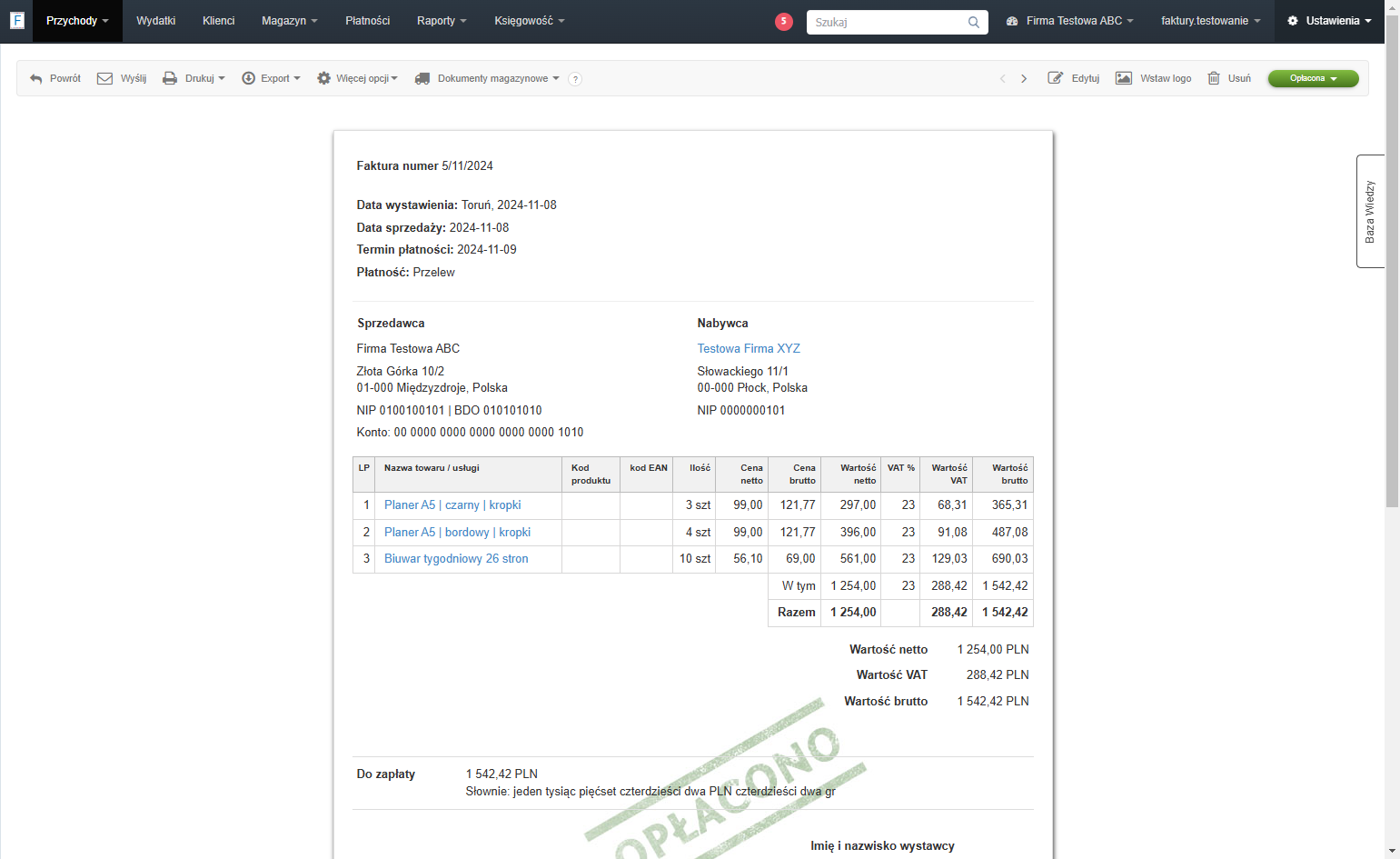The height and width of the screenshot is (859, 1400).
Task: Open the help question mark icon
Action: [x=575, y=79]
